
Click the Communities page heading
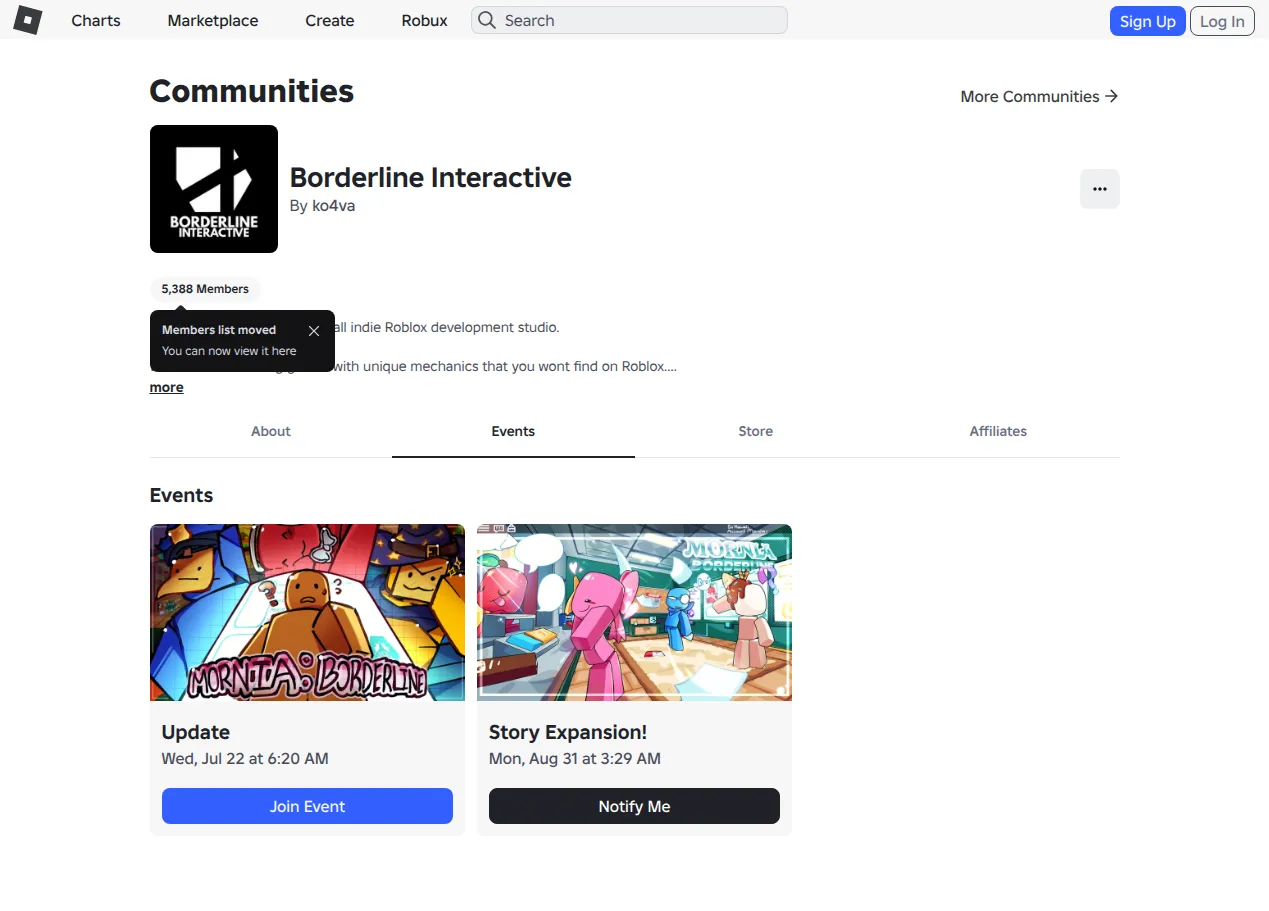tap(252, 91)
